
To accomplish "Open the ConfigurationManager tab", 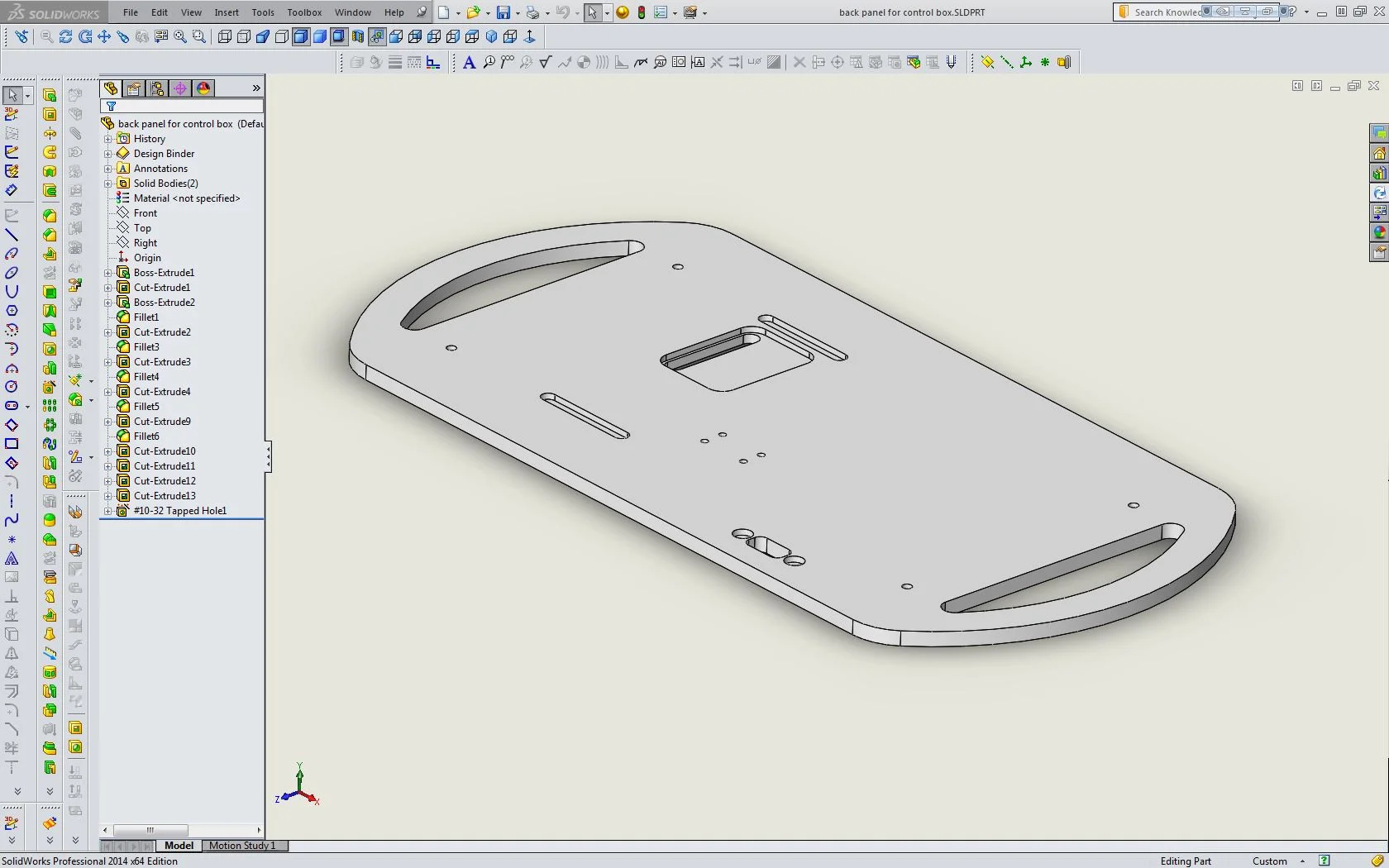I will [157, 88].
